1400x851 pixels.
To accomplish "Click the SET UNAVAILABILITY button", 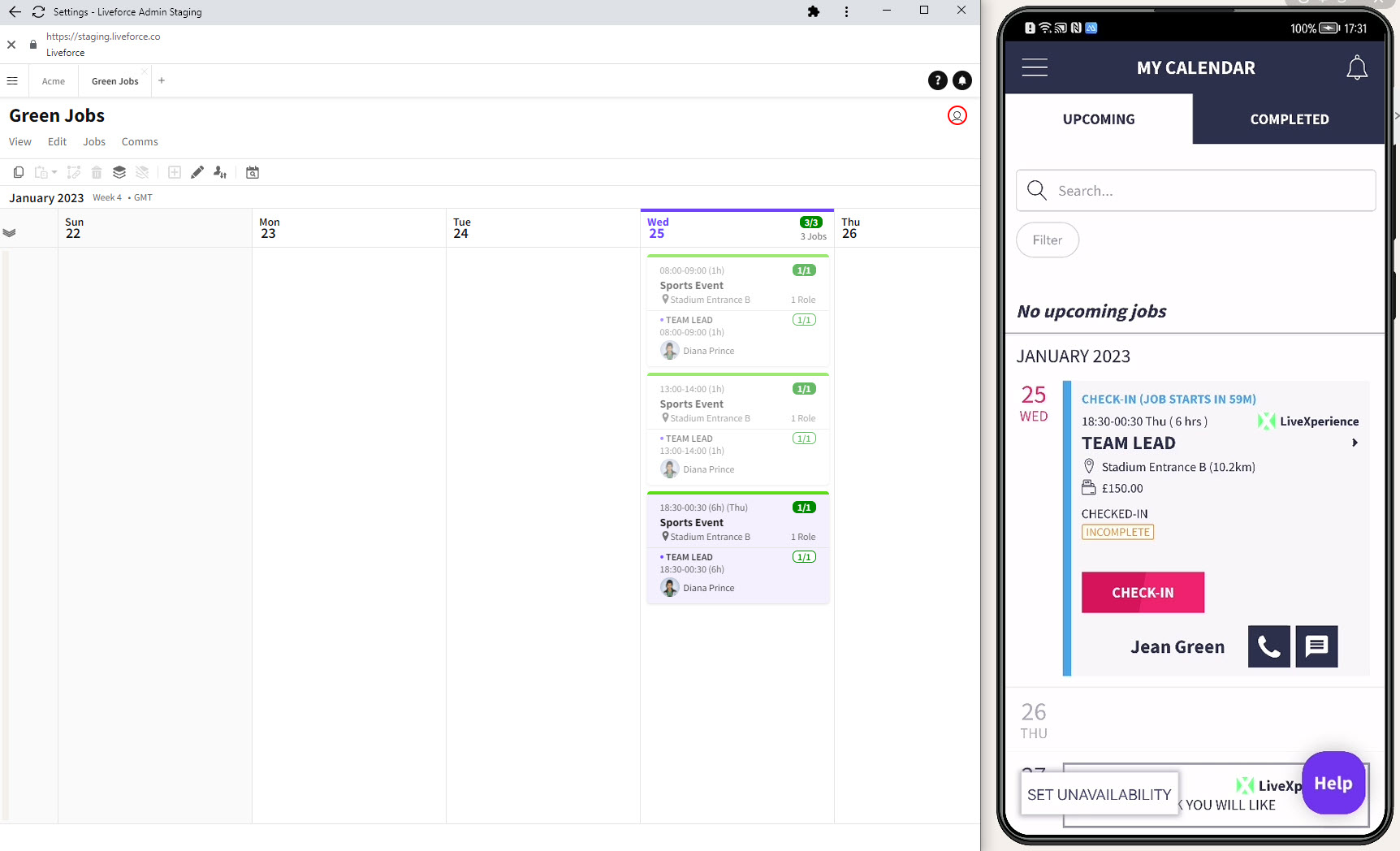I will click(1100, 794).
